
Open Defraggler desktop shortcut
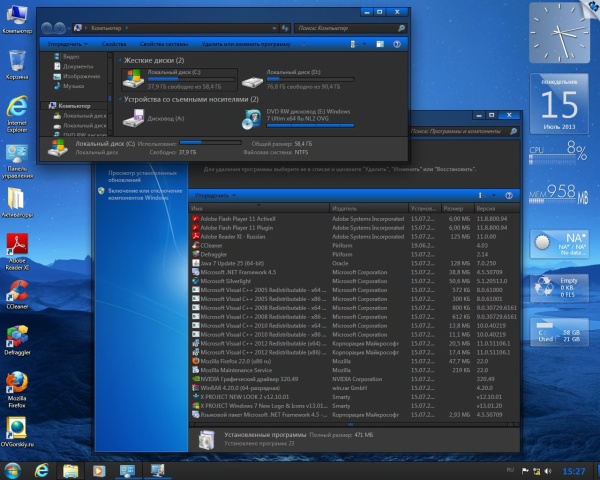coord(16,336)
